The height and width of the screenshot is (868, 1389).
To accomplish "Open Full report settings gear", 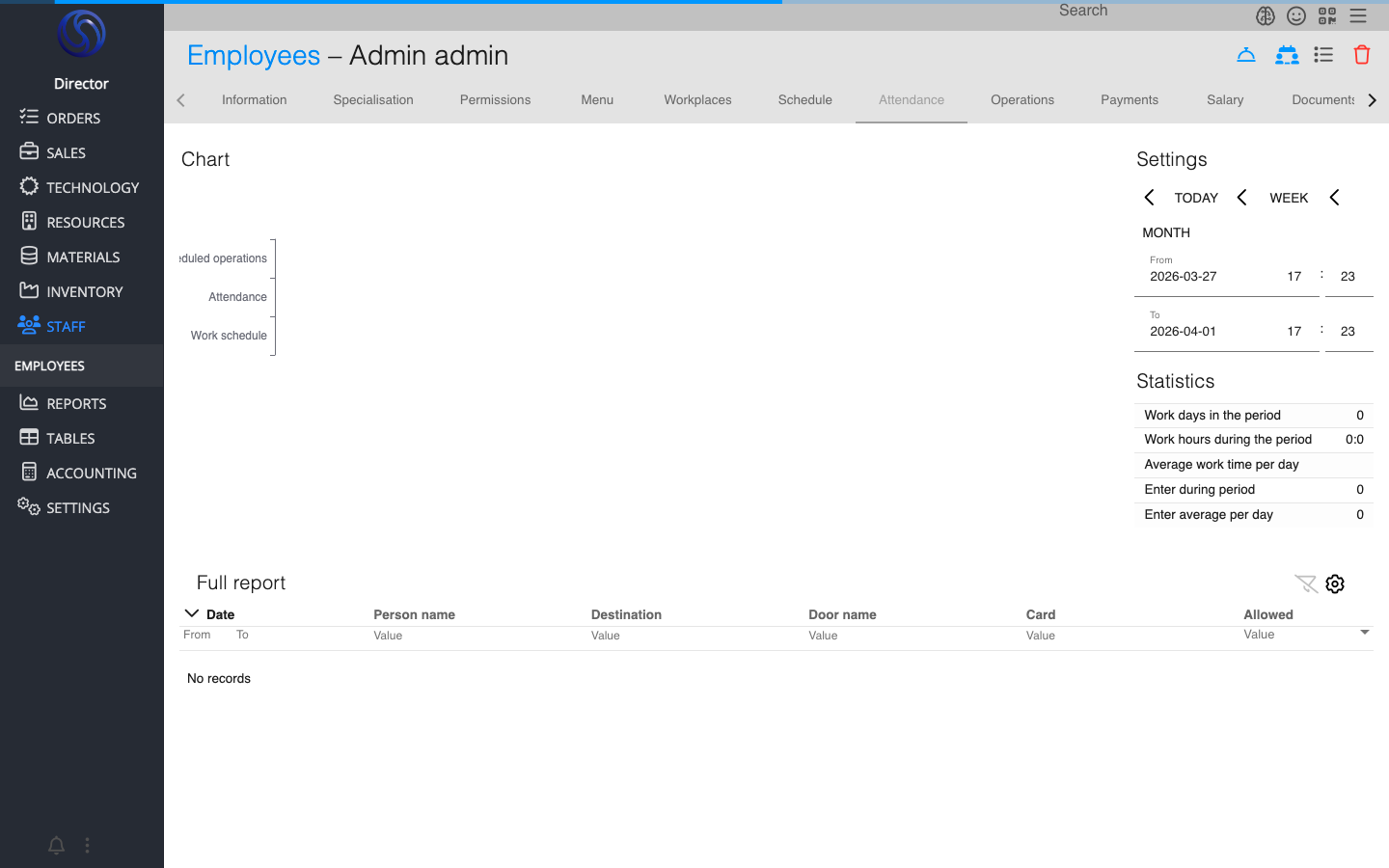I will [x=1335, y=583].
